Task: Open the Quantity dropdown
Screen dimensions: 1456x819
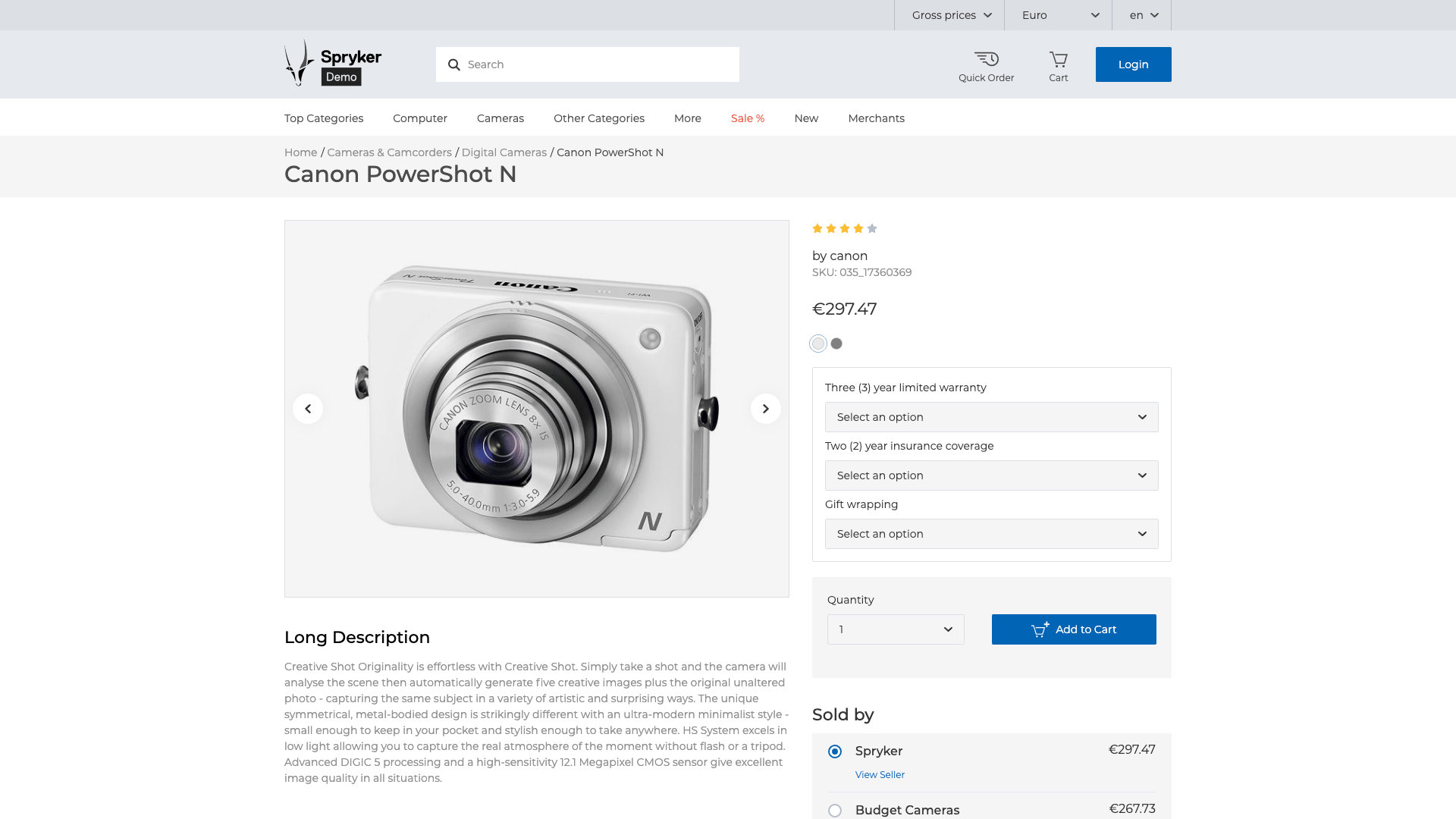Action: point(896,629)
